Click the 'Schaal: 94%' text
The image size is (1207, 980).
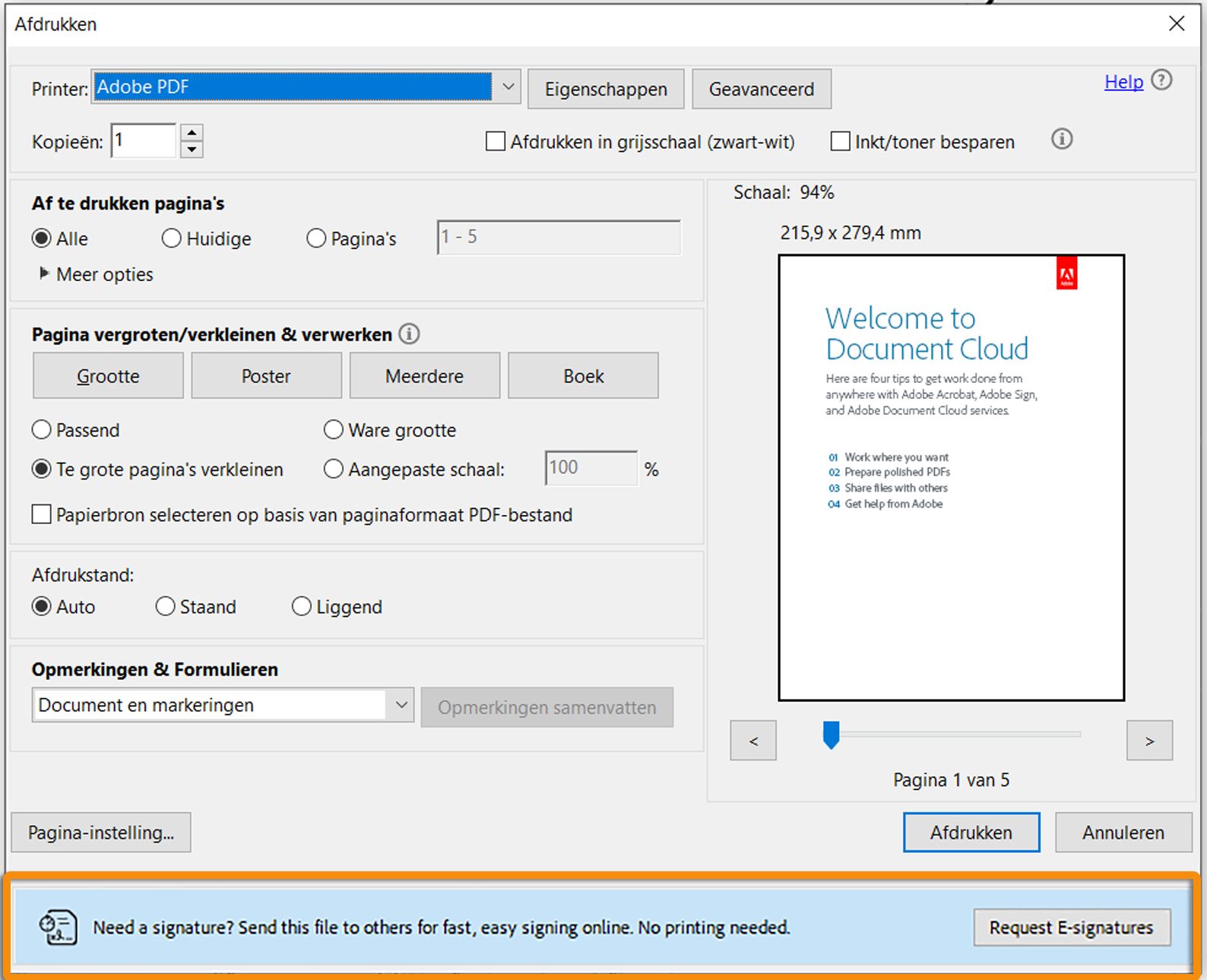tap(784, 192)
